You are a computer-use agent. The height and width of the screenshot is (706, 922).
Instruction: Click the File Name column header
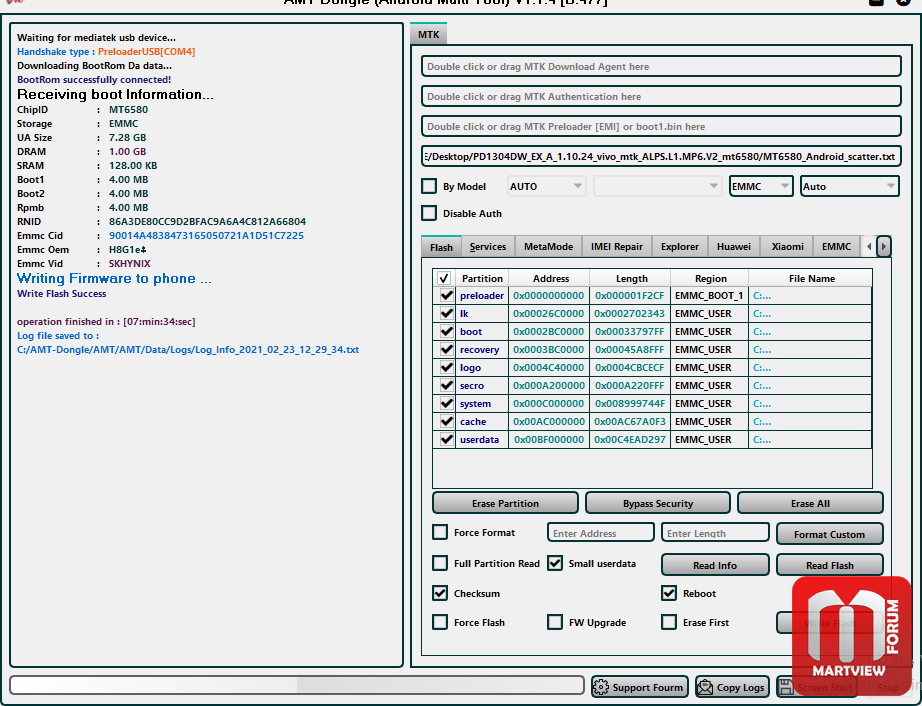coord(811,278)
